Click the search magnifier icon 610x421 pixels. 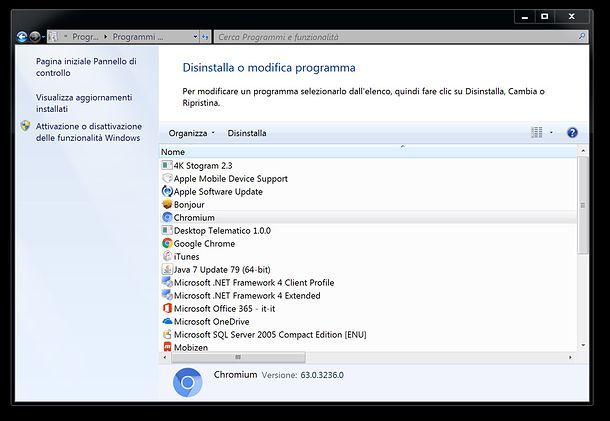click(x=582, y=37)
